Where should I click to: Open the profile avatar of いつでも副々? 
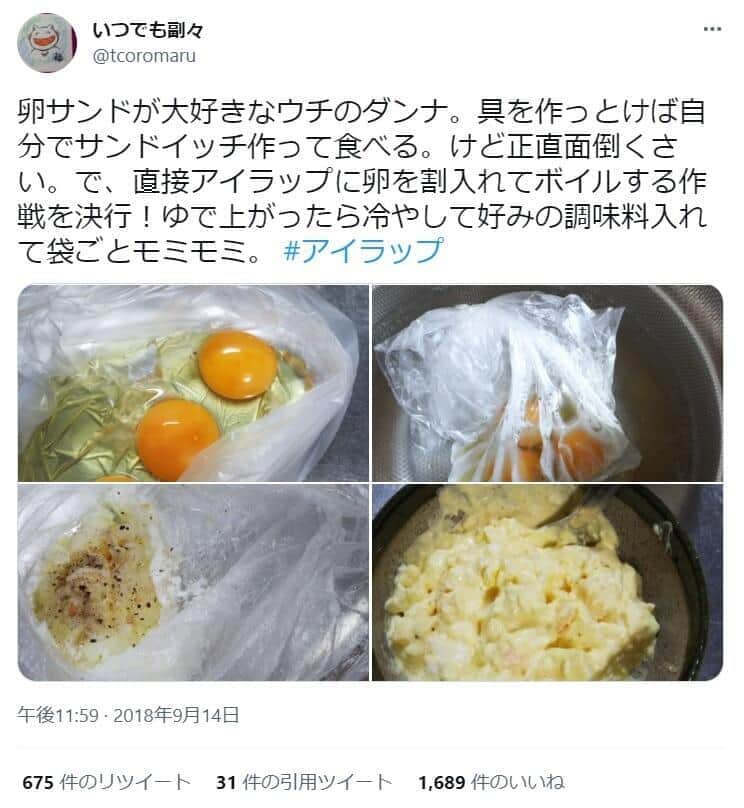coord(47,43)
